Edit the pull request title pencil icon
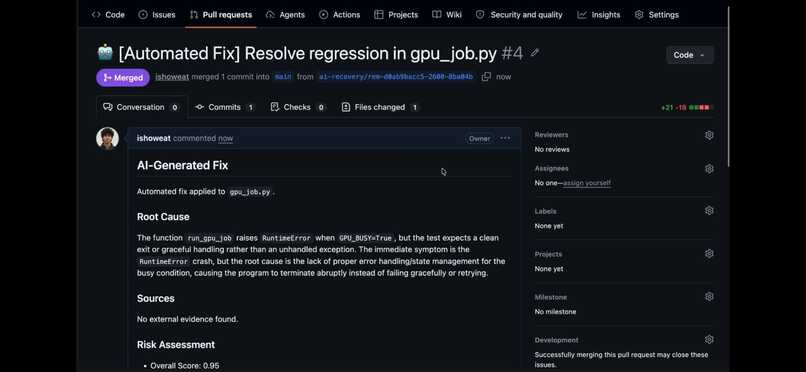This screenshot has width=806, height=372. pos(535,53)
